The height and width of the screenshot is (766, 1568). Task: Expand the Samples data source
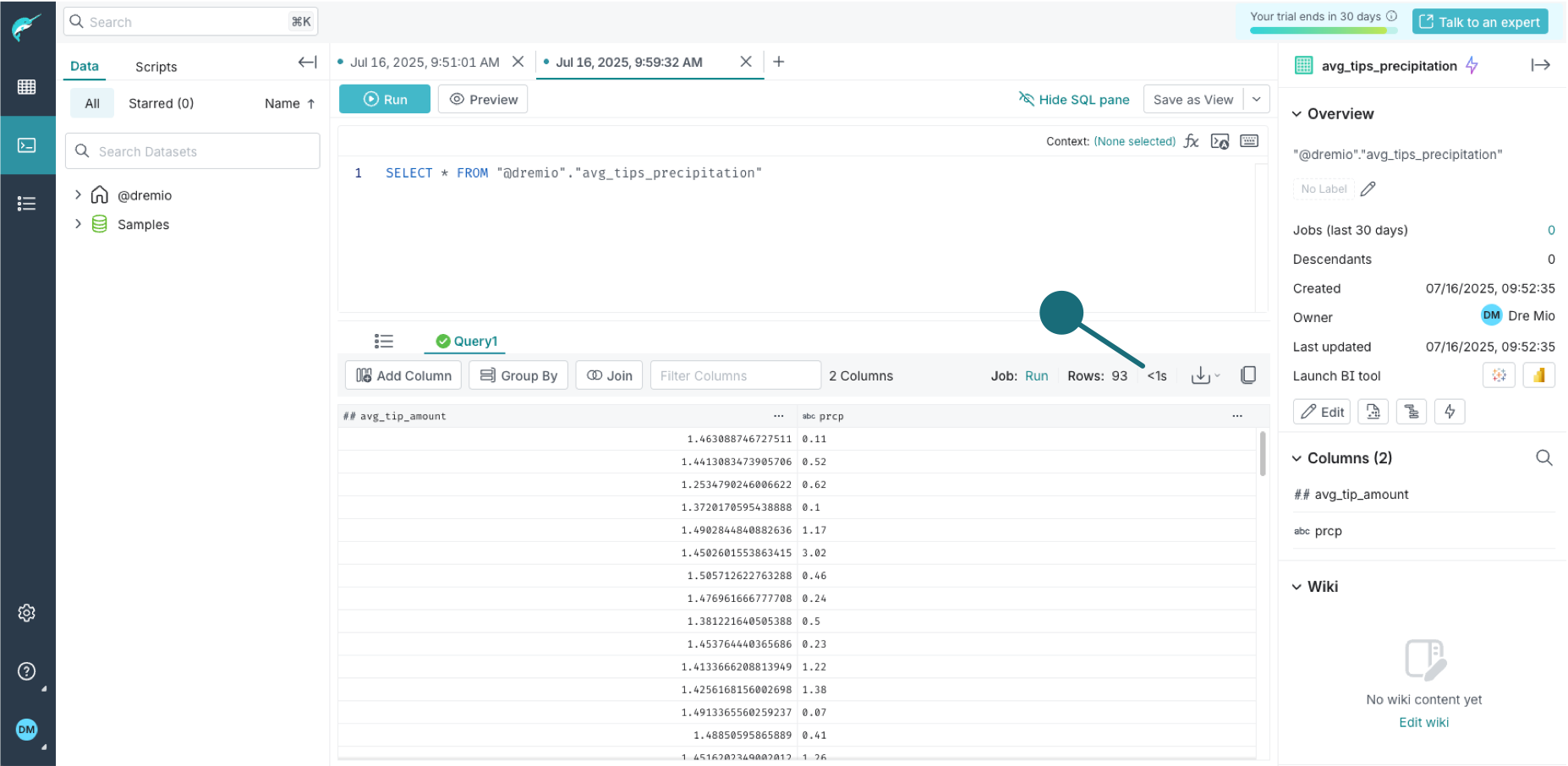tap(77, 224)
